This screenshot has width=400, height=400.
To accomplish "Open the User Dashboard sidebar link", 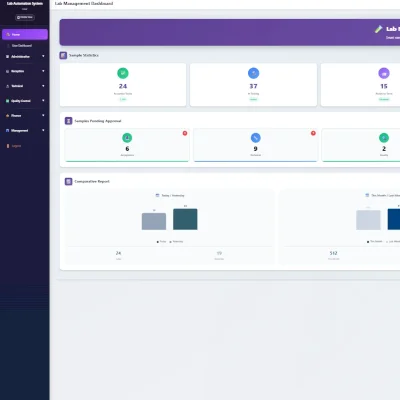I will point(21,46).
